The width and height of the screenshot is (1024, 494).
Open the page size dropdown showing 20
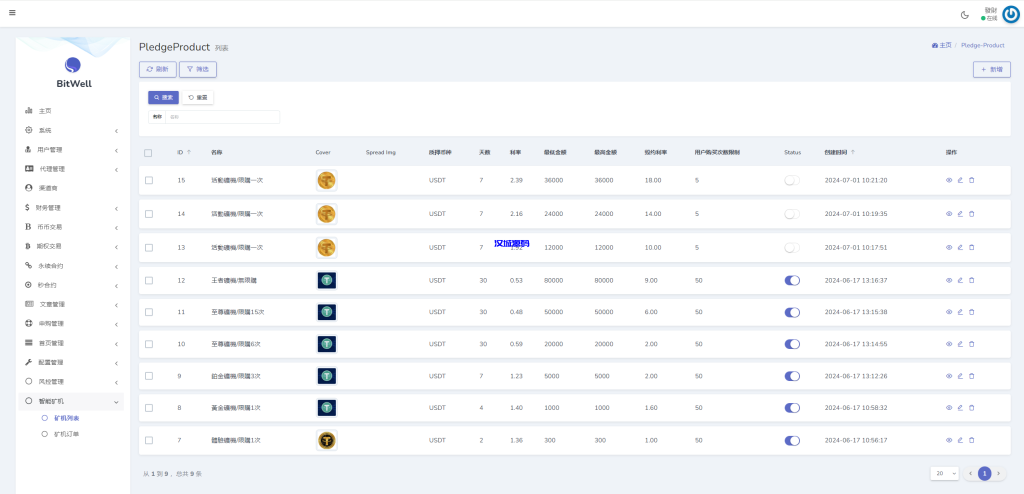coord(944,473)
